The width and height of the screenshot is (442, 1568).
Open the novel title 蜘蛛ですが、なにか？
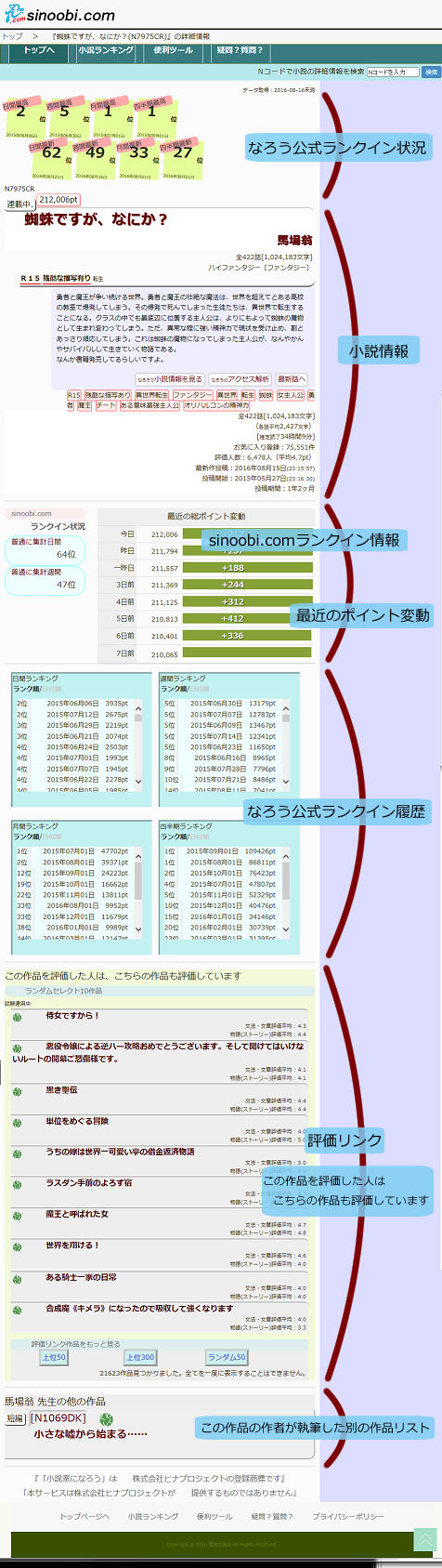tap(97, 219)
